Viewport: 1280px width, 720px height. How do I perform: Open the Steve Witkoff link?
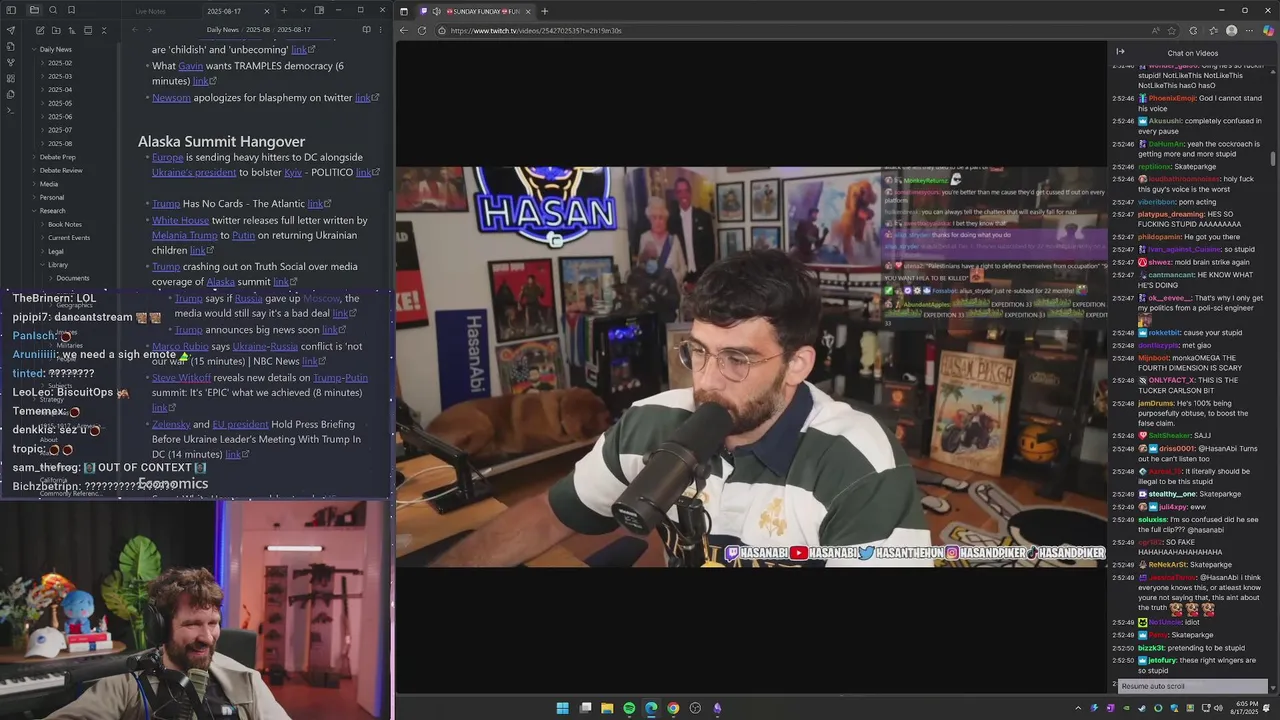click(x=180, y=378)
